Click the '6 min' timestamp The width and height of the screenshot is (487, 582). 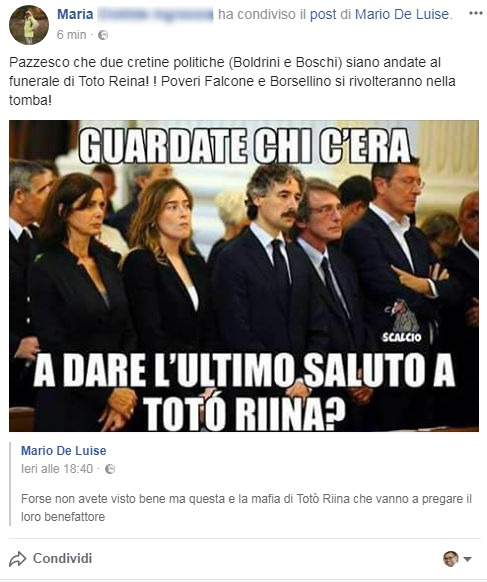tap(72, 35)
